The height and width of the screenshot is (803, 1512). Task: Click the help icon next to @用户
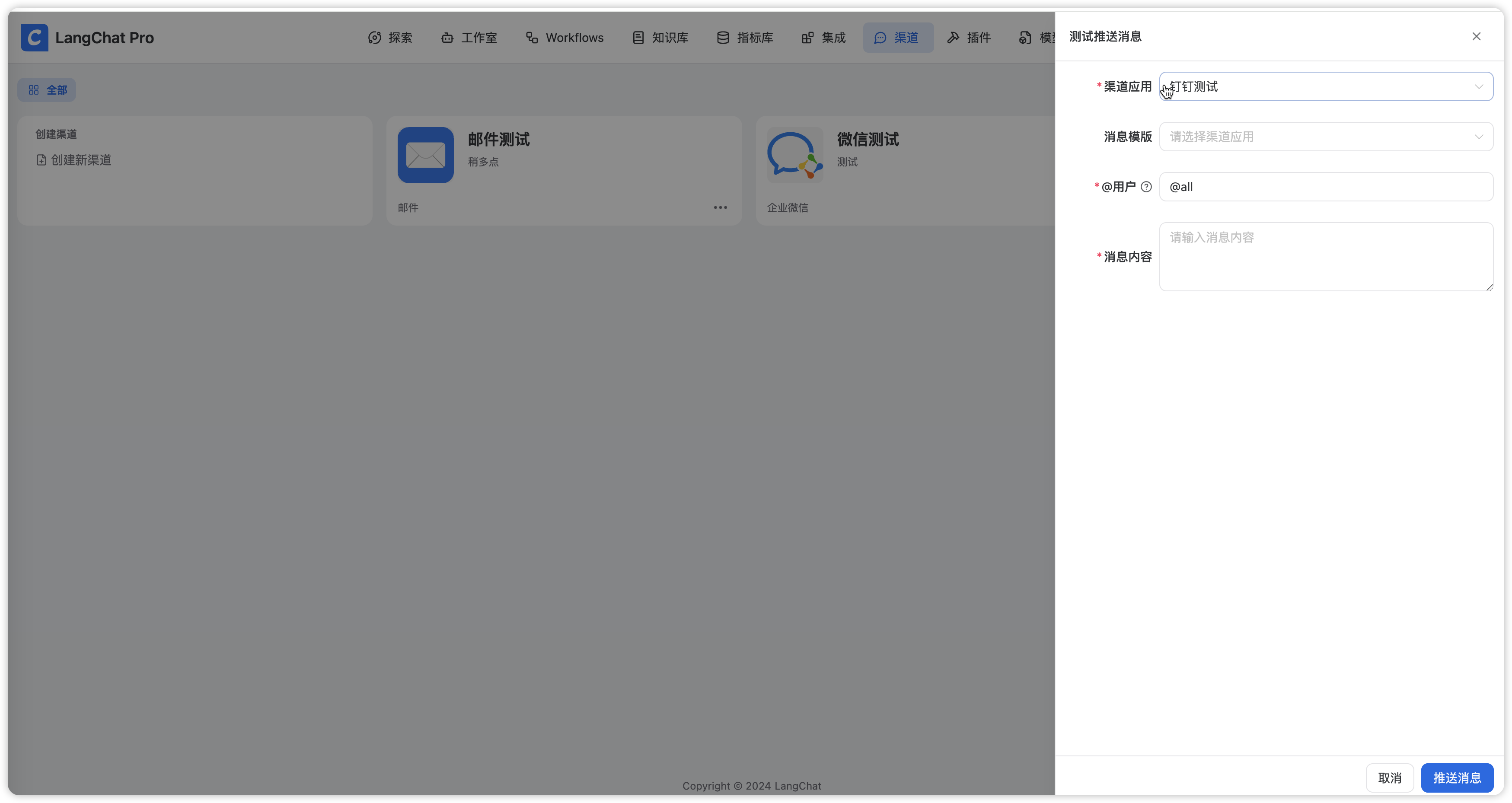point(1146,187)
